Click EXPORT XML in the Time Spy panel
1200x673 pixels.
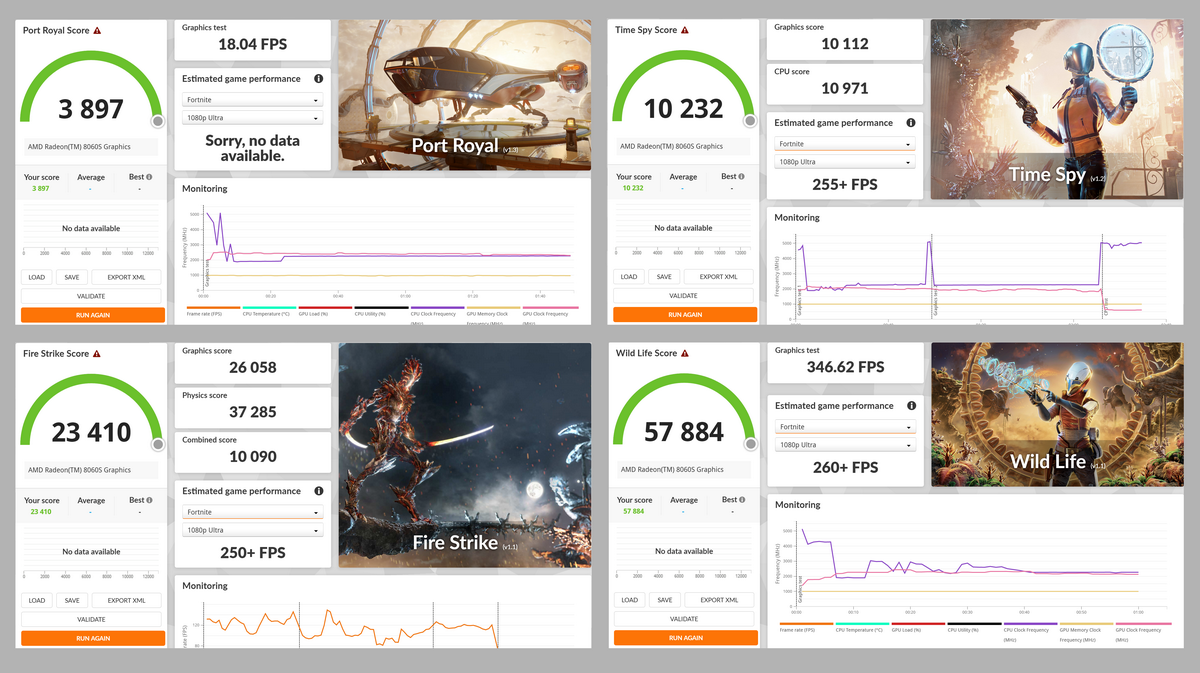(718, 277)
